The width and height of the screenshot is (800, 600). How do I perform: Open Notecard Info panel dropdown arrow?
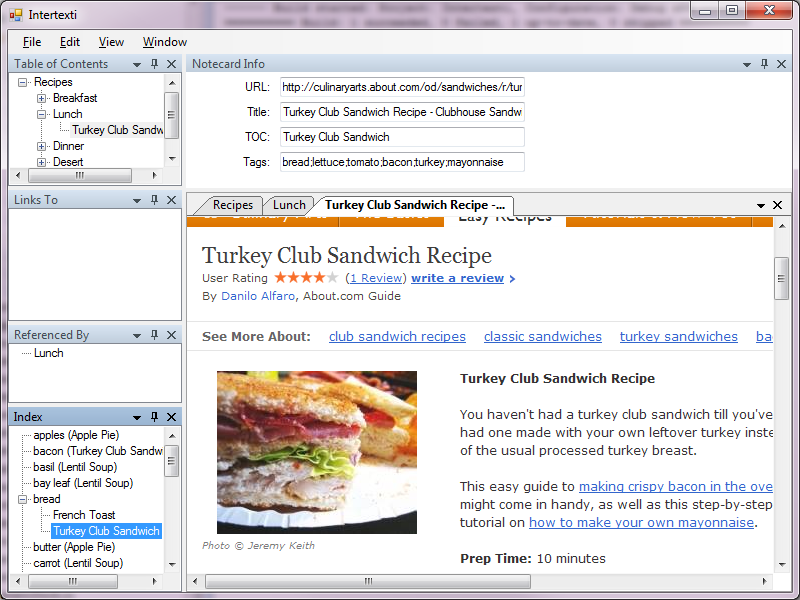tap(747, 65)
